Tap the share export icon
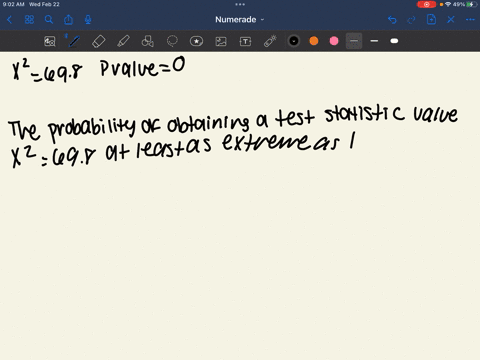This screenshot has width=480, height=360. tap(68, 20)
